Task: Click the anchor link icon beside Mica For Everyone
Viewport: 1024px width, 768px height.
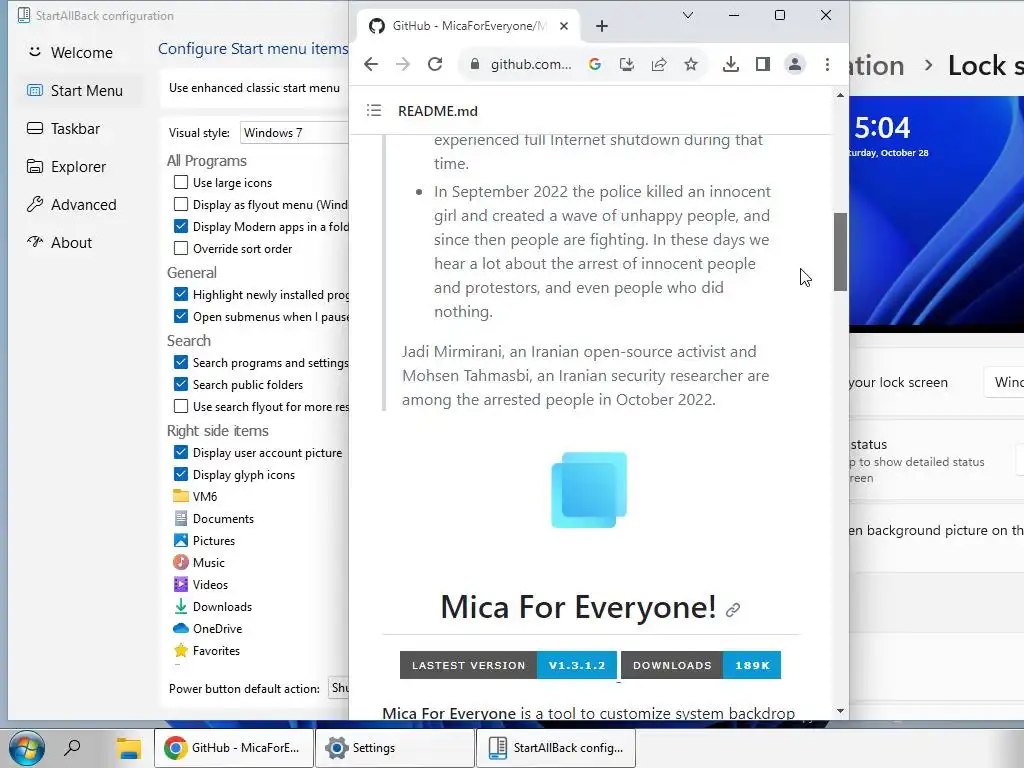Action: click(x=733, y=609)
